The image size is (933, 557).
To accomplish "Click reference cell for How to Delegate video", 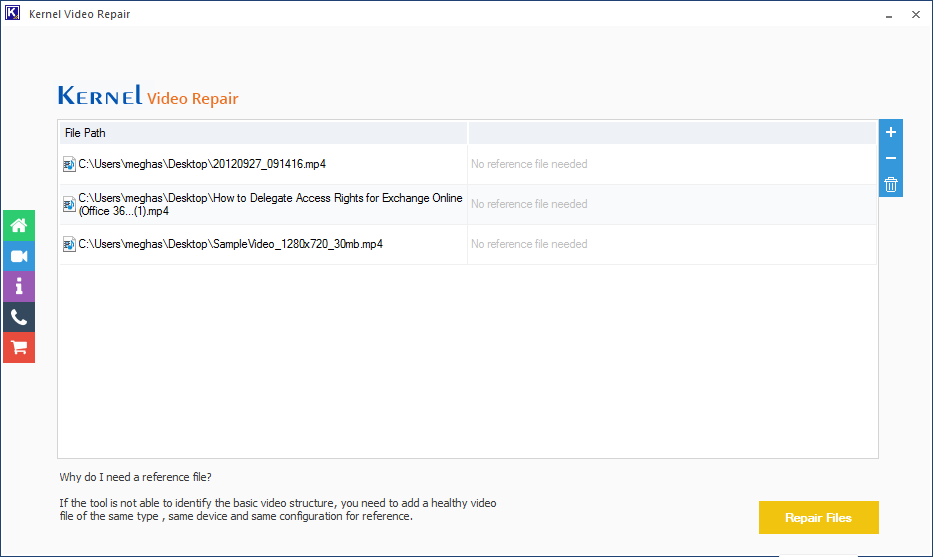I will click(x=672, y=204).
